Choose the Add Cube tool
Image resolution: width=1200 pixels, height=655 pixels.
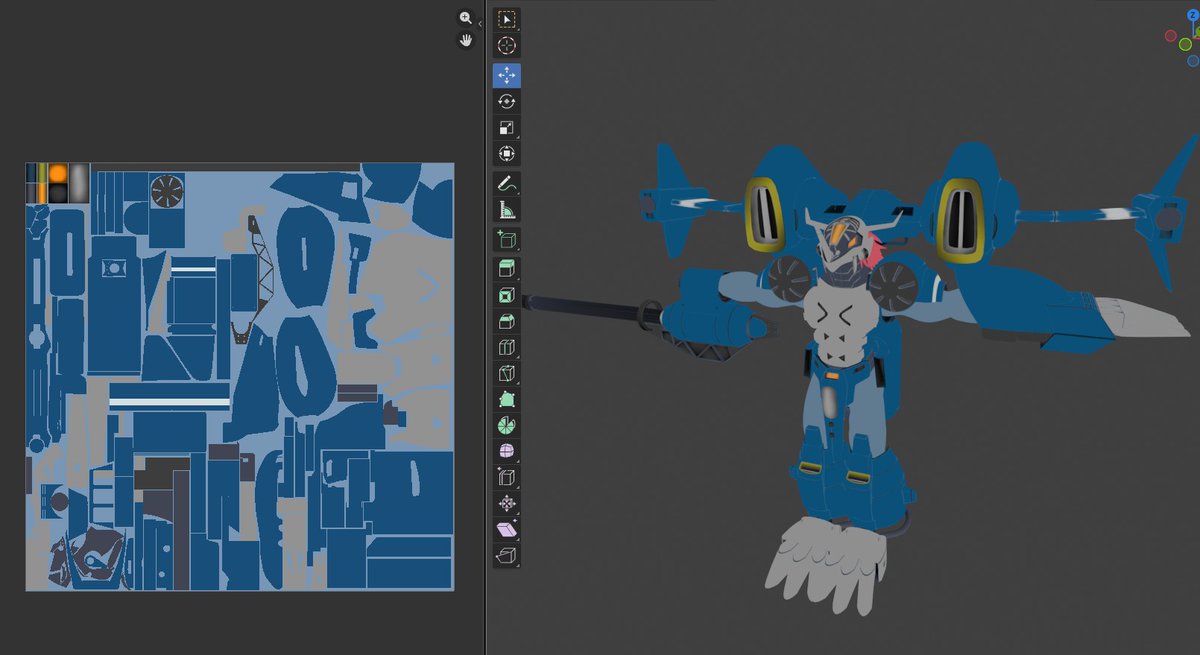(507, 240)
